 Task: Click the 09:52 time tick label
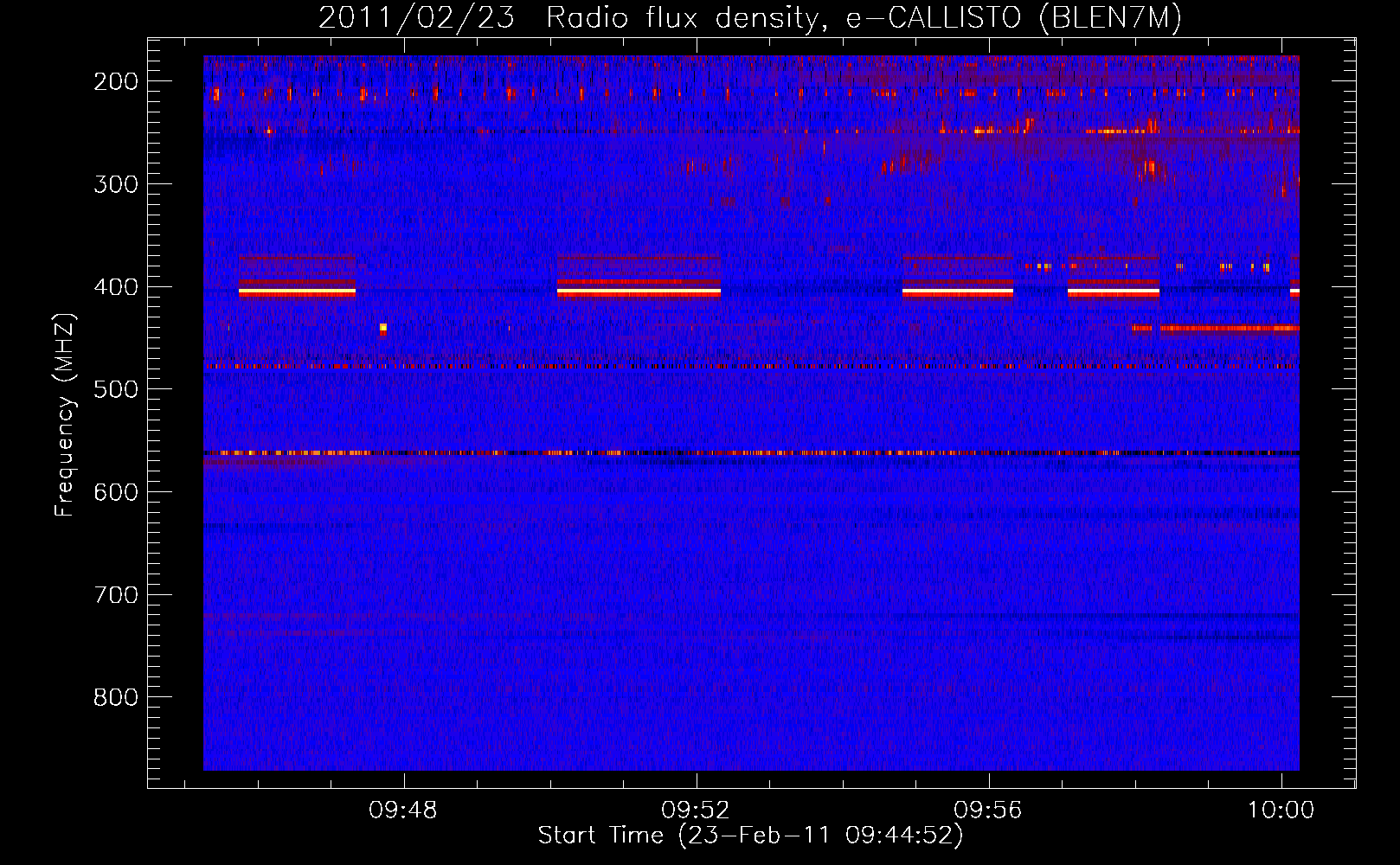click(x=696, y=811)
